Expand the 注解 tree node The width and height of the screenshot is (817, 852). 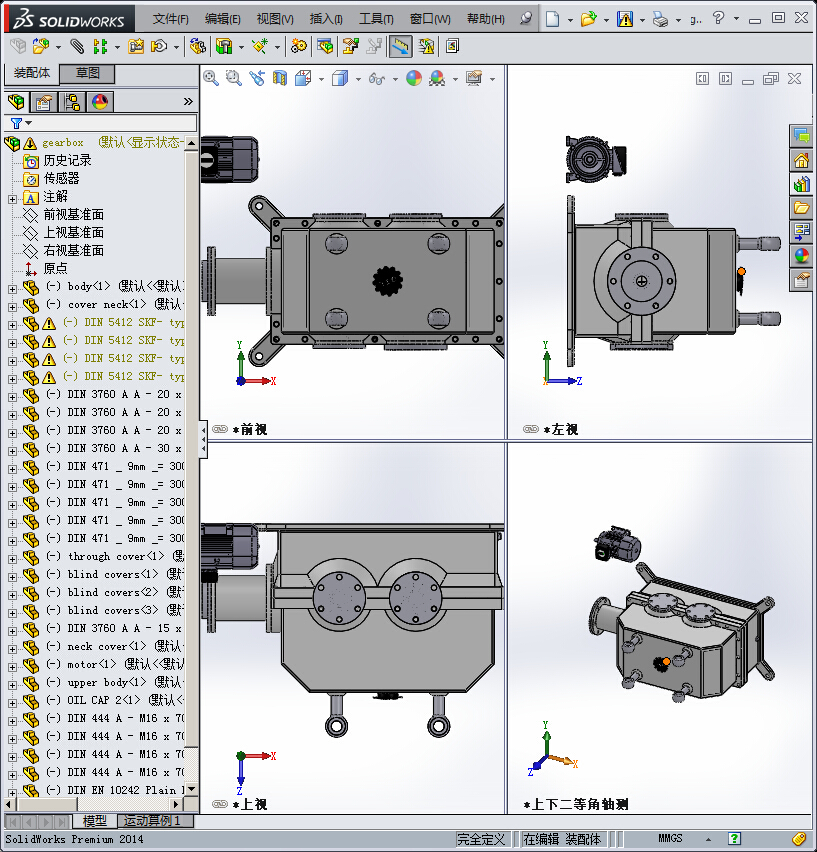[x=12, y=199]
